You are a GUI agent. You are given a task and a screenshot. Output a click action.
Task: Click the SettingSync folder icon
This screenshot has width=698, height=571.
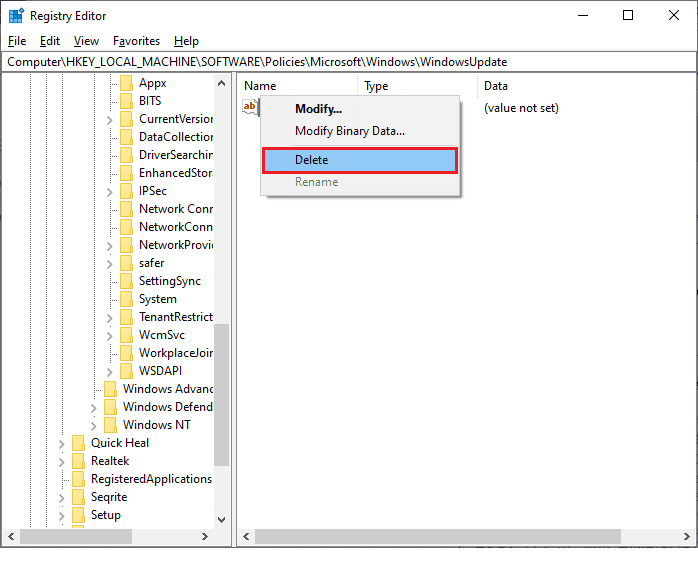(126, 281)
